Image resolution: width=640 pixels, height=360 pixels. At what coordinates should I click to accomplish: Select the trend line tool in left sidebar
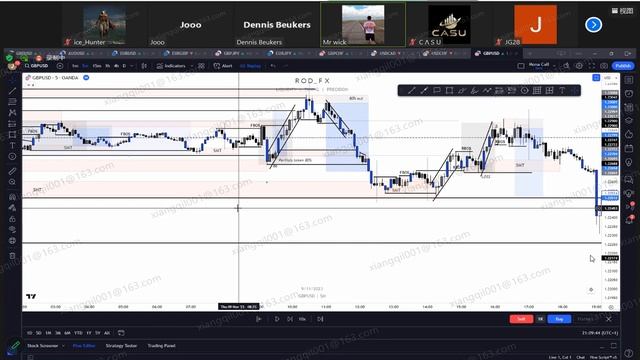(12, 91)
